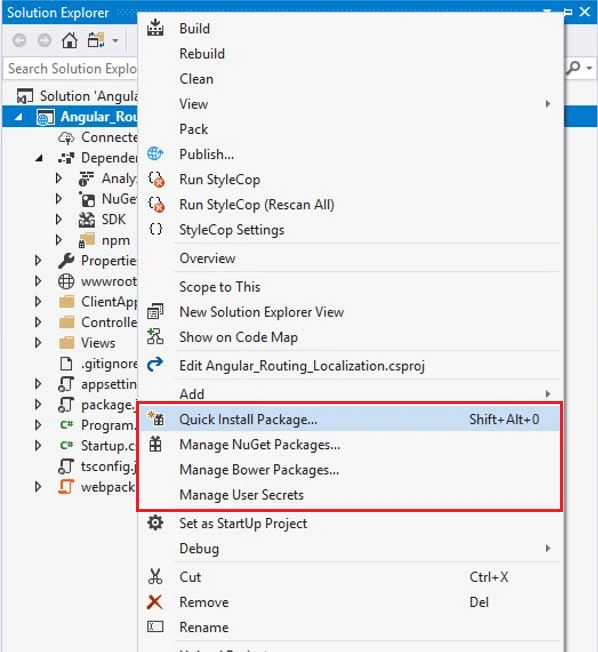Screen dimensions: 598x652
Task: Expand the ClientApp folder
Action: tap(38, 301)
